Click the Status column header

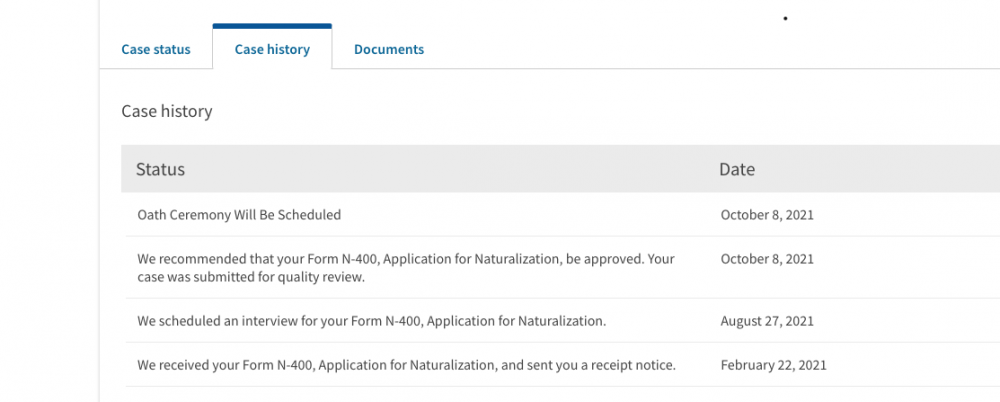[160, 169]
